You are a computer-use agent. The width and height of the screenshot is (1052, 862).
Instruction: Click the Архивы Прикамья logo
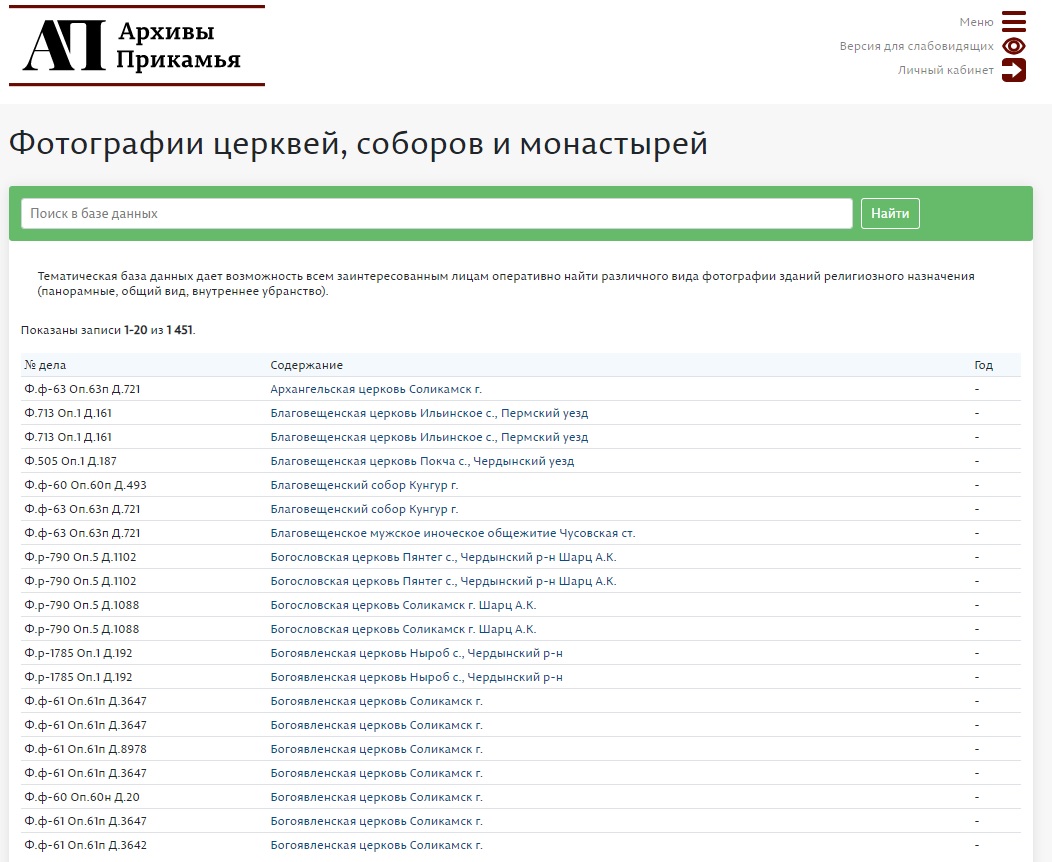click(137, 46)
